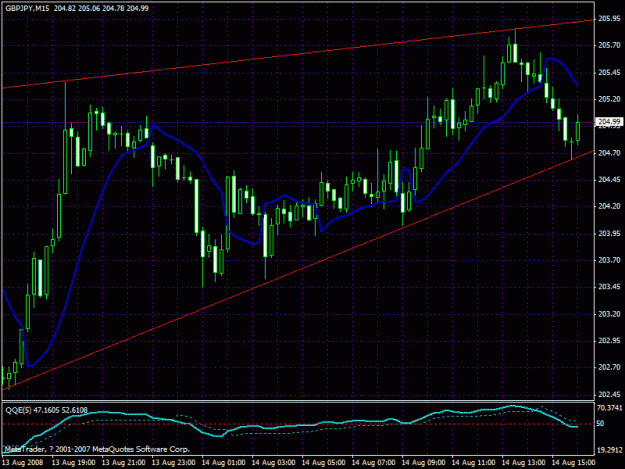Click the 205.20 price axis label
Viewport: 625px width, 469px height.
[x=609, y=99]
